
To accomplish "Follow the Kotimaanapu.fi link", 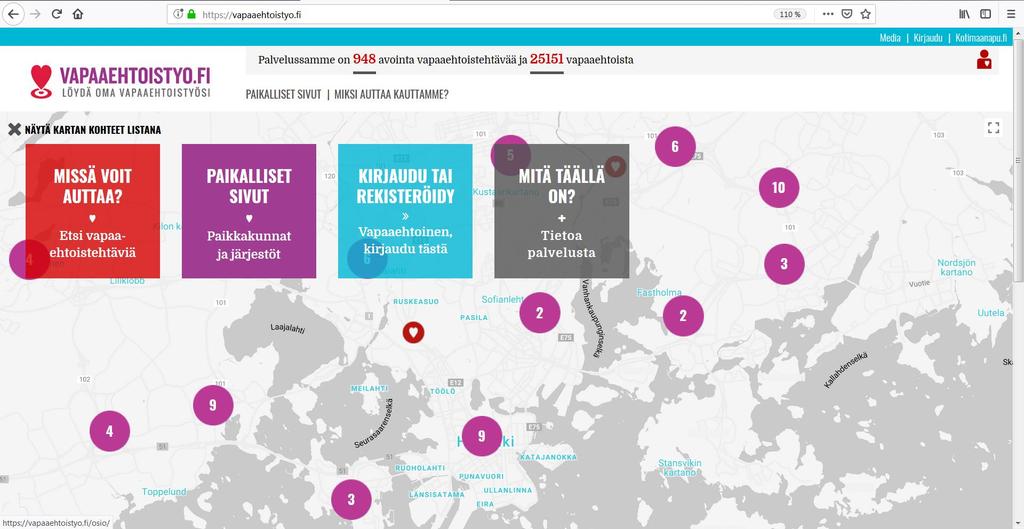I will click(x=981, y=38).
